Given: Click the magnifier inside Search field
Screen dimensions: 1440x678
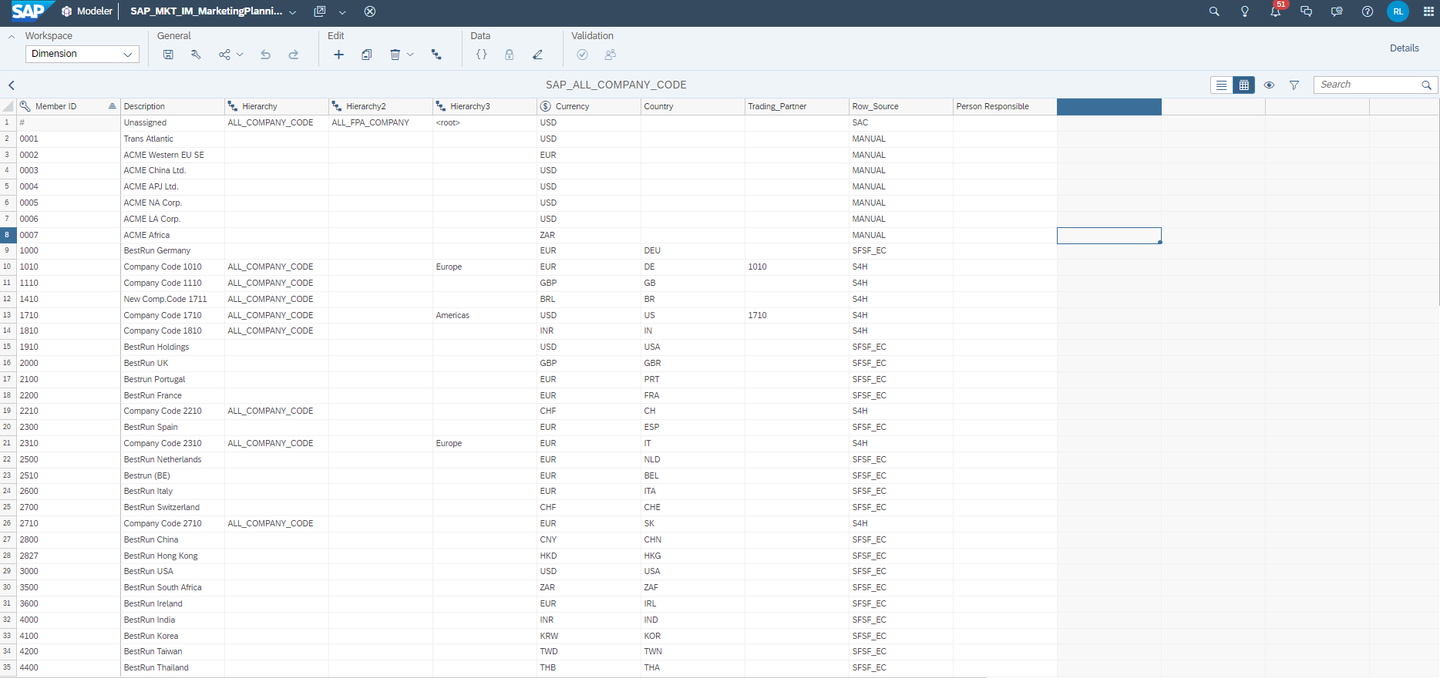Looking at the screenshot, I should tap(1428, 85).
